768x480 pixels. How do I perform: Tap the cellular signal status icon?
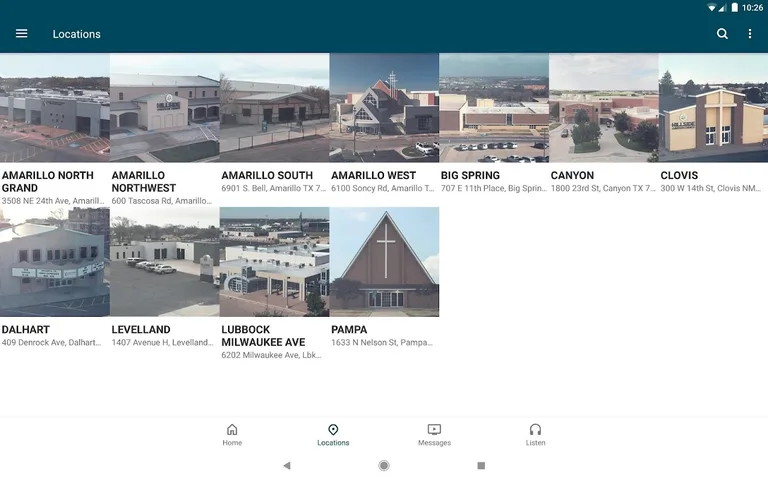coord(722,7)
